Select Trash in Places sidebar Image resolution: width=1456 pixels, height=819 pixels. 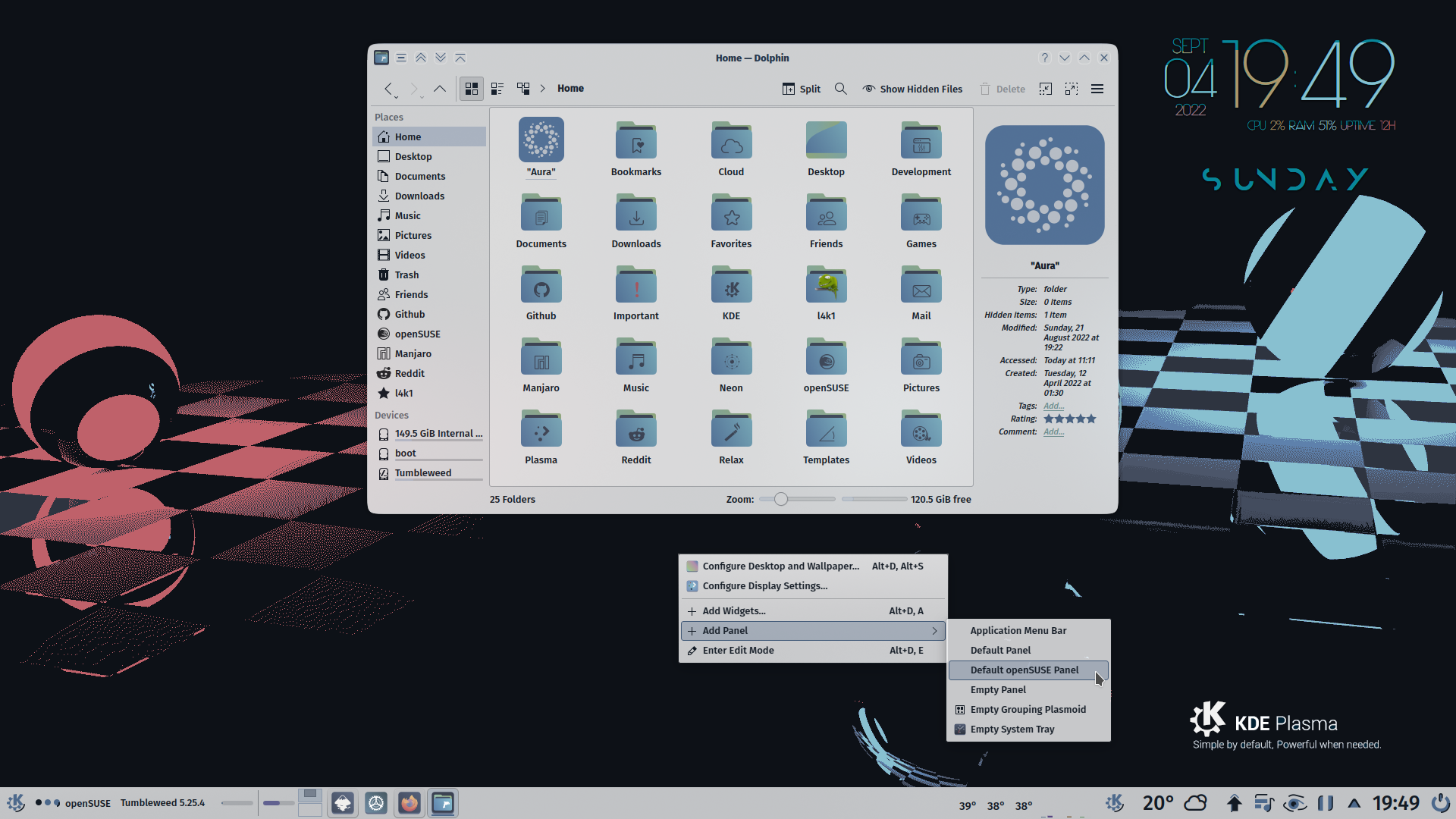pos(429,275)
